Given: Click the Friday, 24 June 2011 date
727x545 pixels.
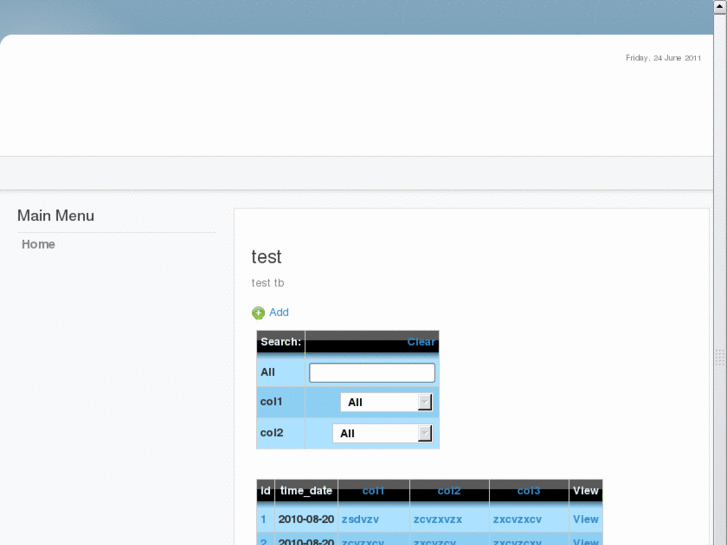Looking at the screenshot, I should click(x=663, y=58).
